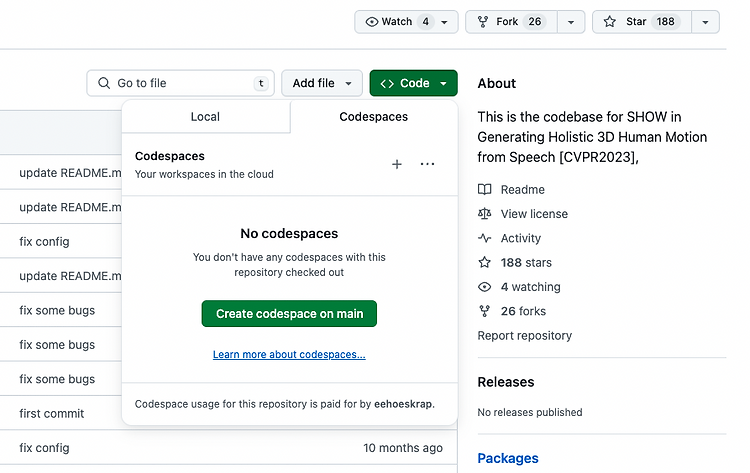
Task: Open the Add file dropdown
Action: click(x=322, y=83)
